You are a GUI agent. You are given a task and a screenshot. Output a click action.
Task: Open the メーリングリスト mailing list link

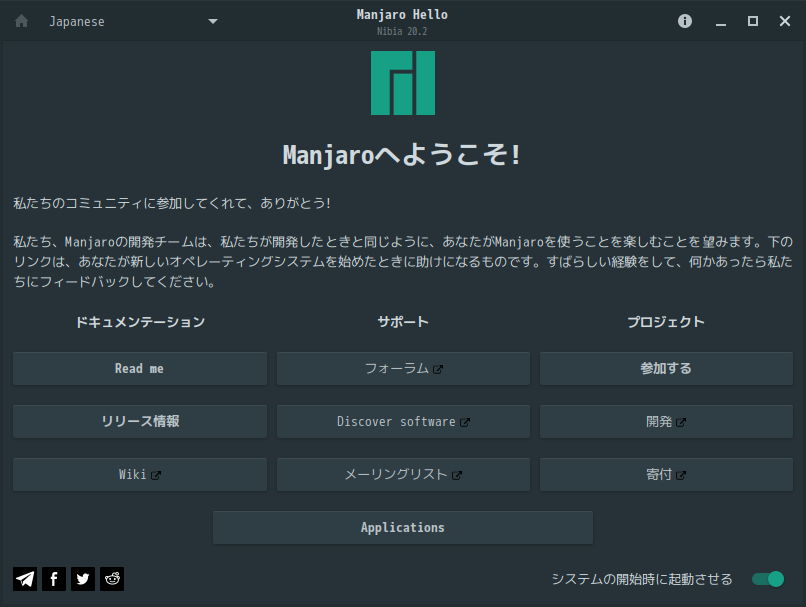(x=403, y=474)
